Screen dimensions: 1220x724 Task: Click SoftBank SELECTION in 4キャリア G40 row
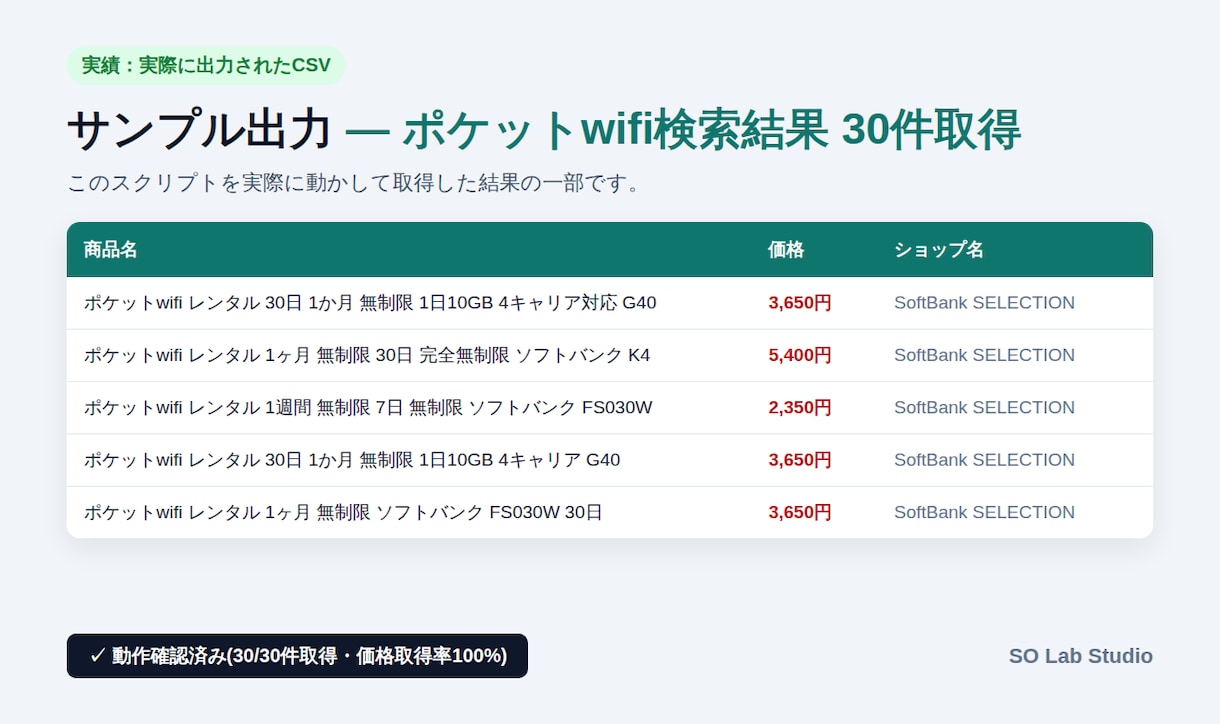coord(984,460)
